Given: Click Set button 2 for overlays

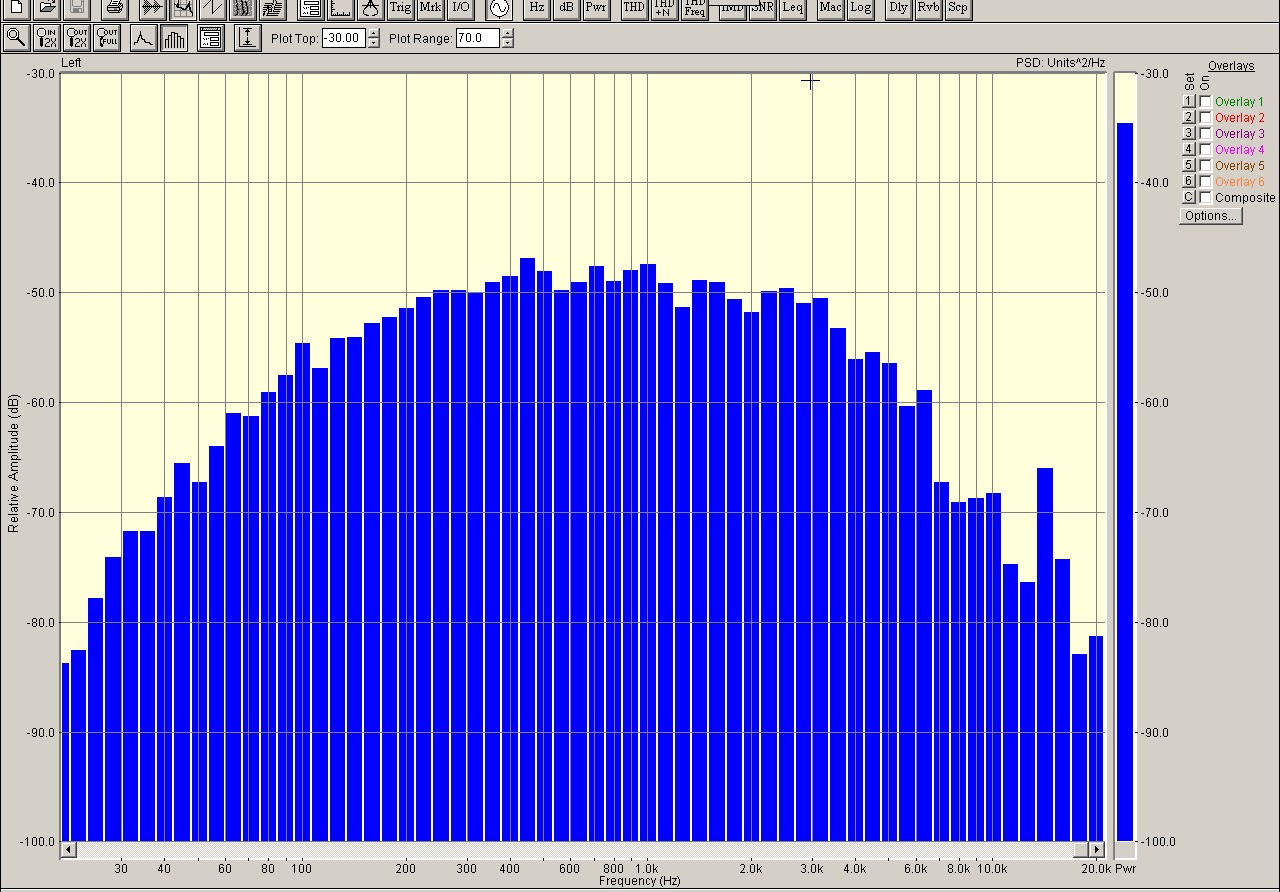Looking at the screenshot, I should [x=1189, y=118].
